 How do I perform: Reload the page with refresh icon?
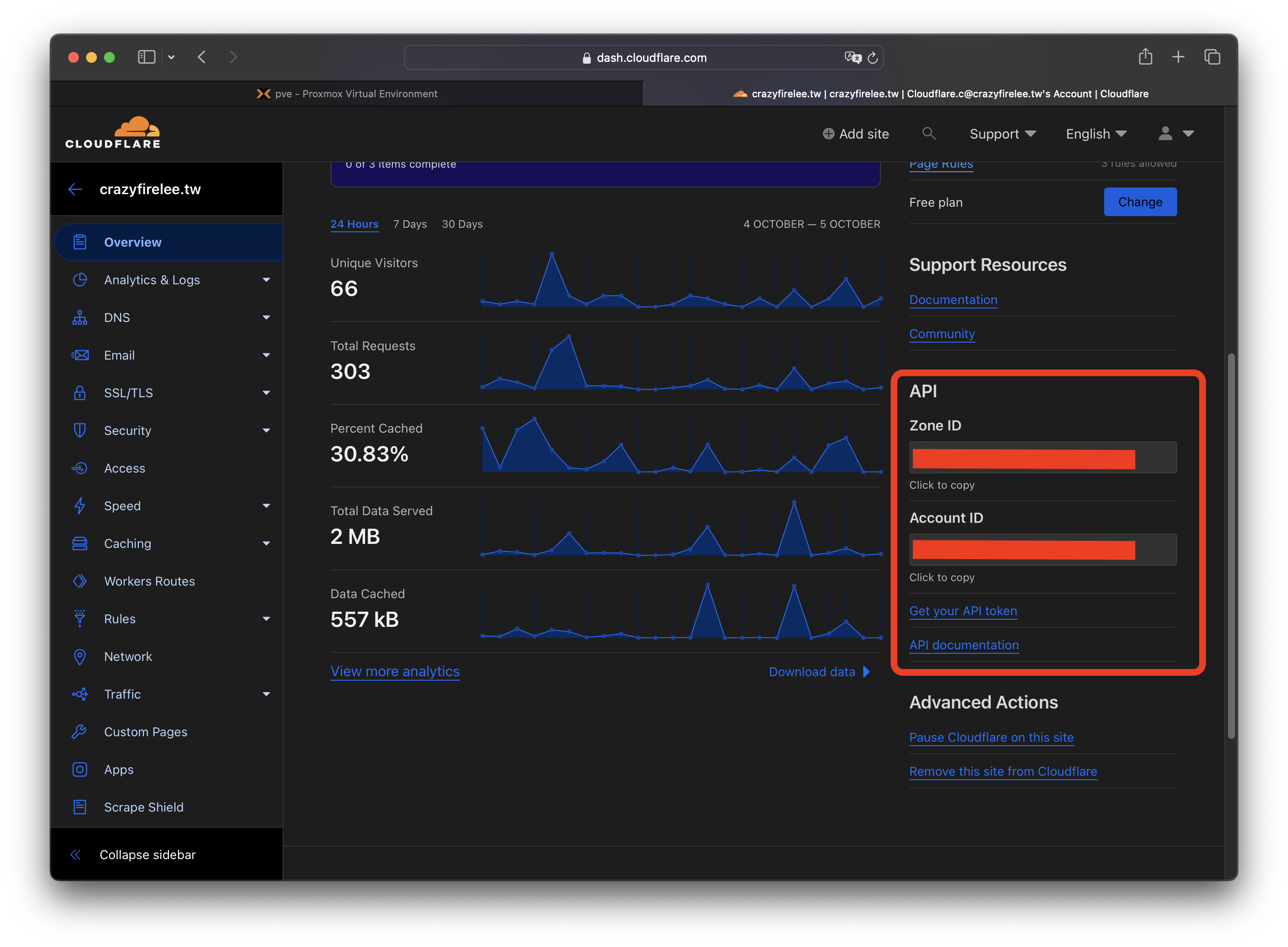(x=872, y=57)
